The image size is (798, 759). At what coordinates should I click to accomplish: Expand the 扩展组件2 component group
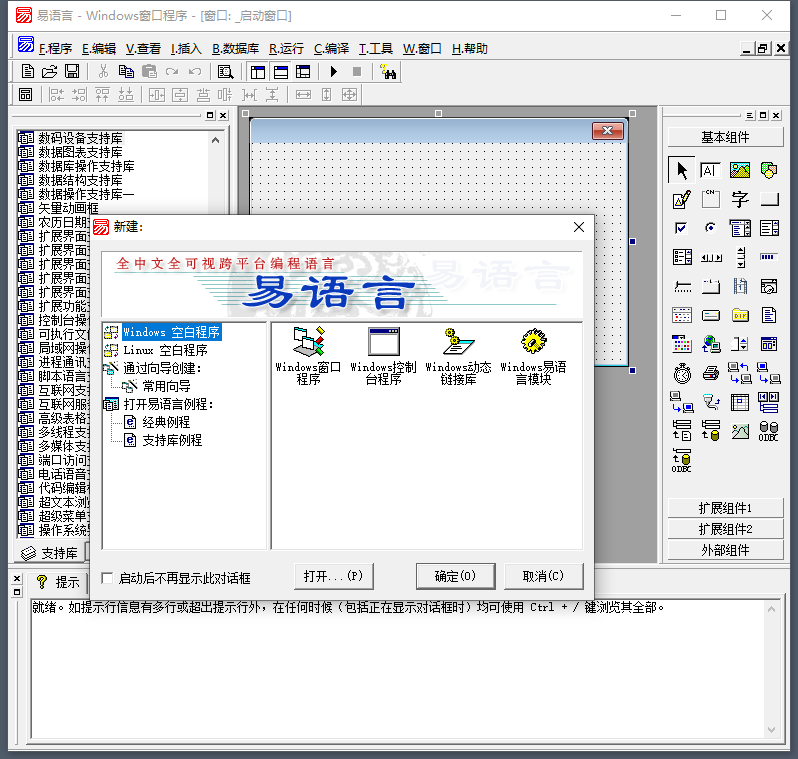coord(725,529)
